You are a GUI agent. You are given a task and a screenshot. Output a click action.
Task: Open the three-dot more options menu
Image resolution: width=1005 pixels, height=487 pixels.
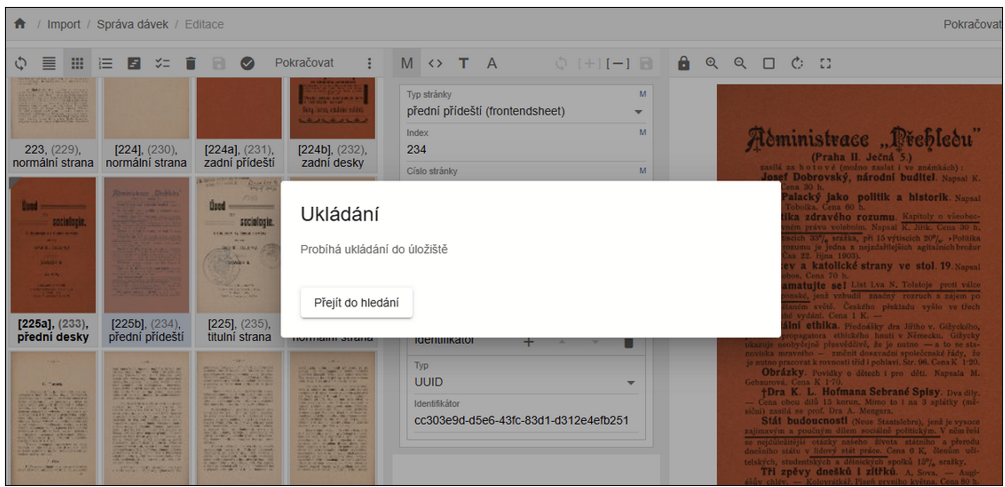coord(369,63)
